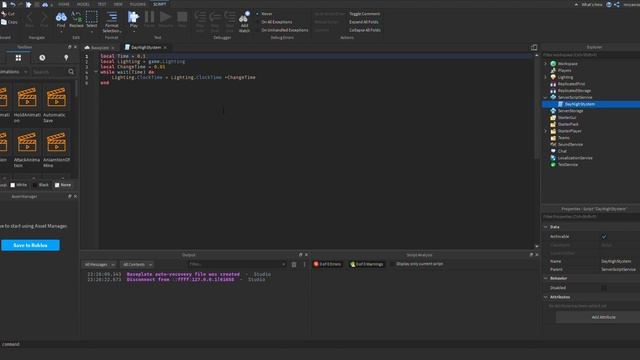Click Toggle Comment action

[364, 14]
